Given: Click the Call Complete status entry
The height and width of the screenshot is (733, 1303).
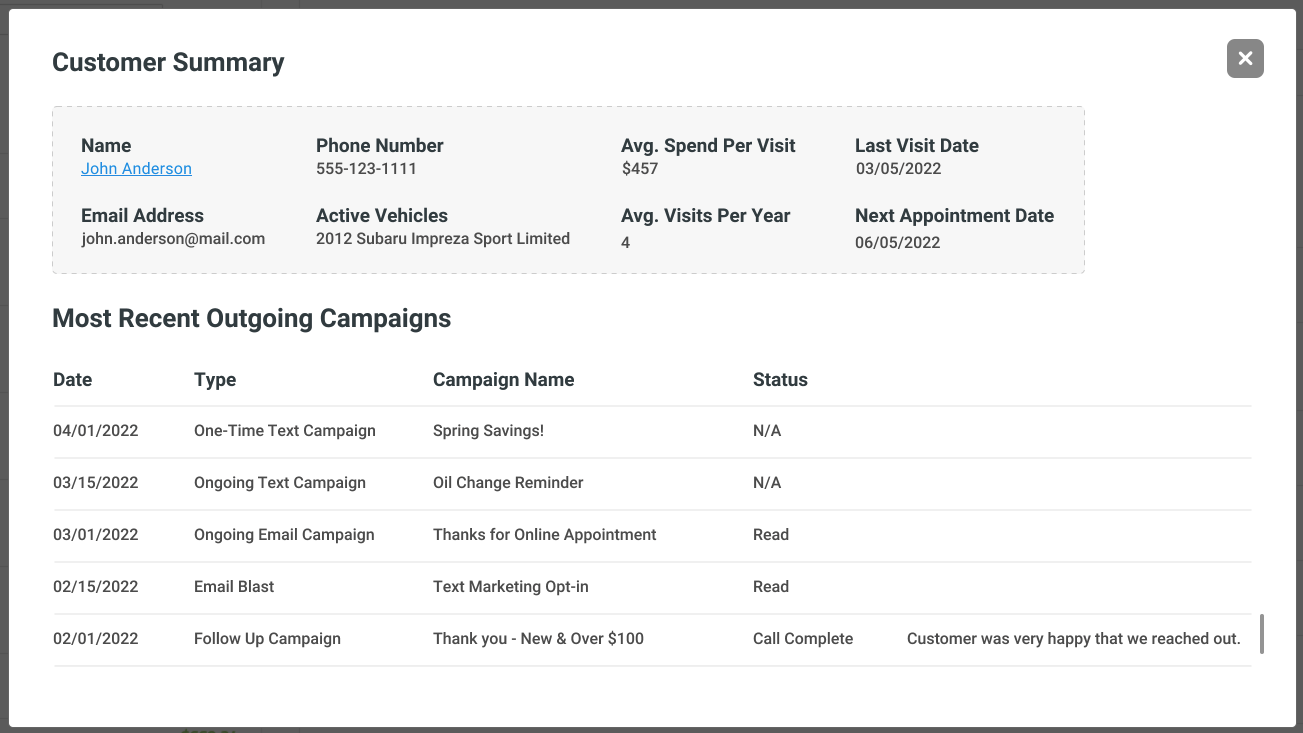Looking at the screenshot, I should (803, 638).
